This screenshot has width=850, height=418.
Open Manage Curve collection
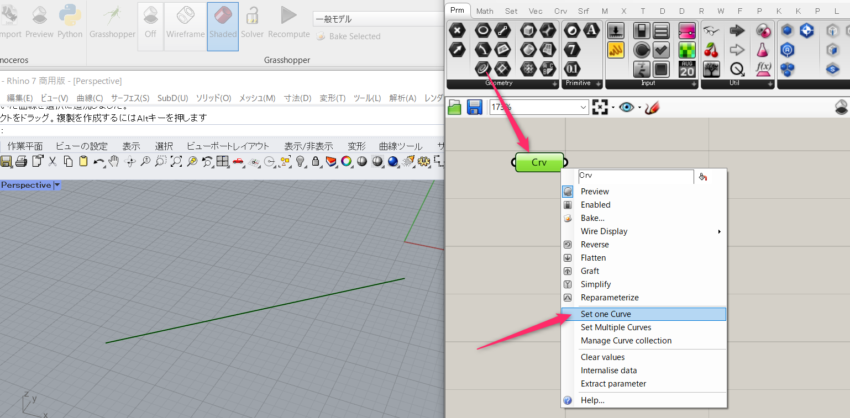click(x=643, y=340)
